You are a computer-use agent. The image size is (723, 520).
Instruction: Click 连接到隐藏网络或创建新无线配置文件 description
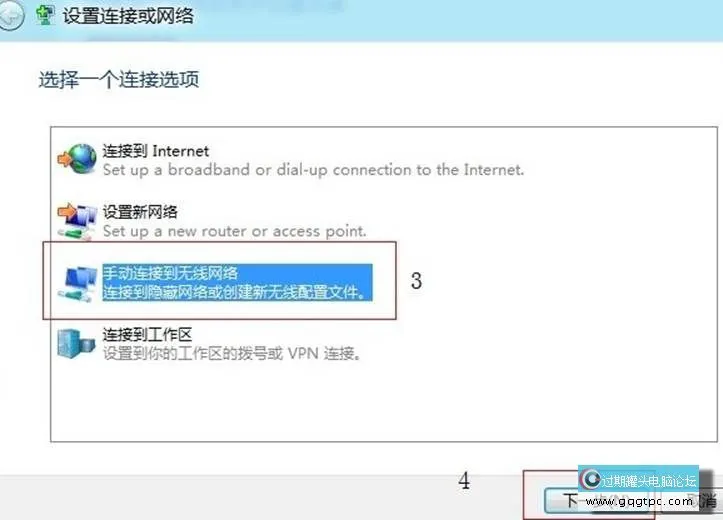(235, 292)
